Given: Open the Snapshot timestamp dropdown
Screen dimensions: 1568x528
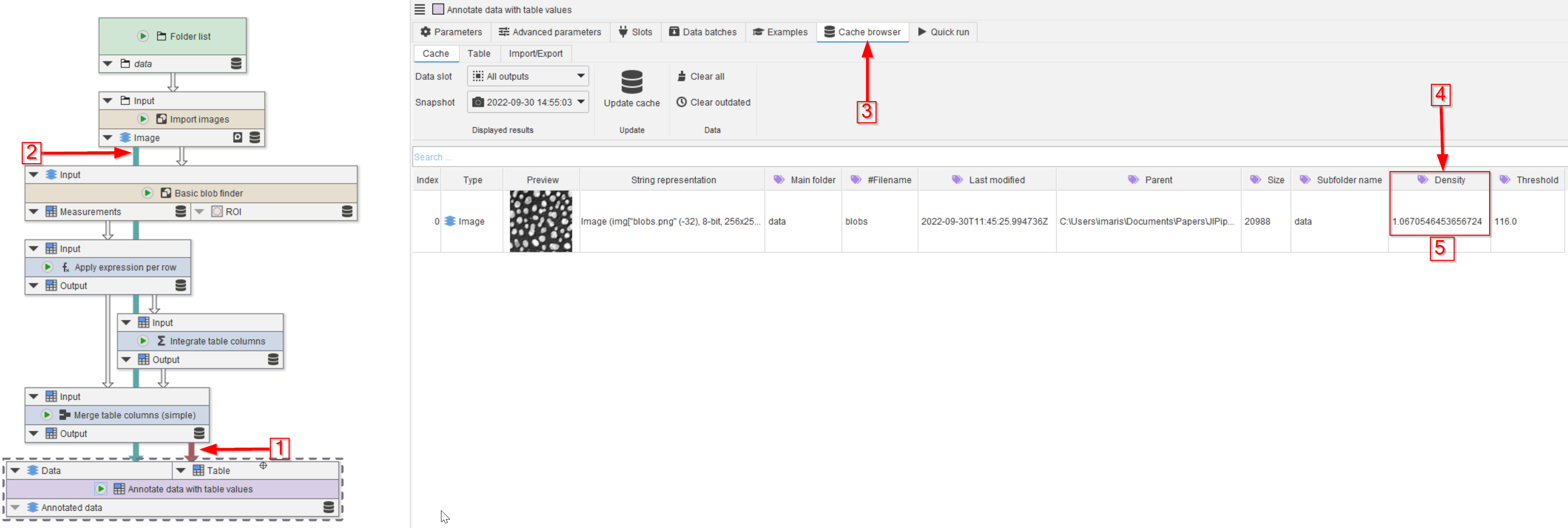Looking at the screenshot, I should 528,102.
